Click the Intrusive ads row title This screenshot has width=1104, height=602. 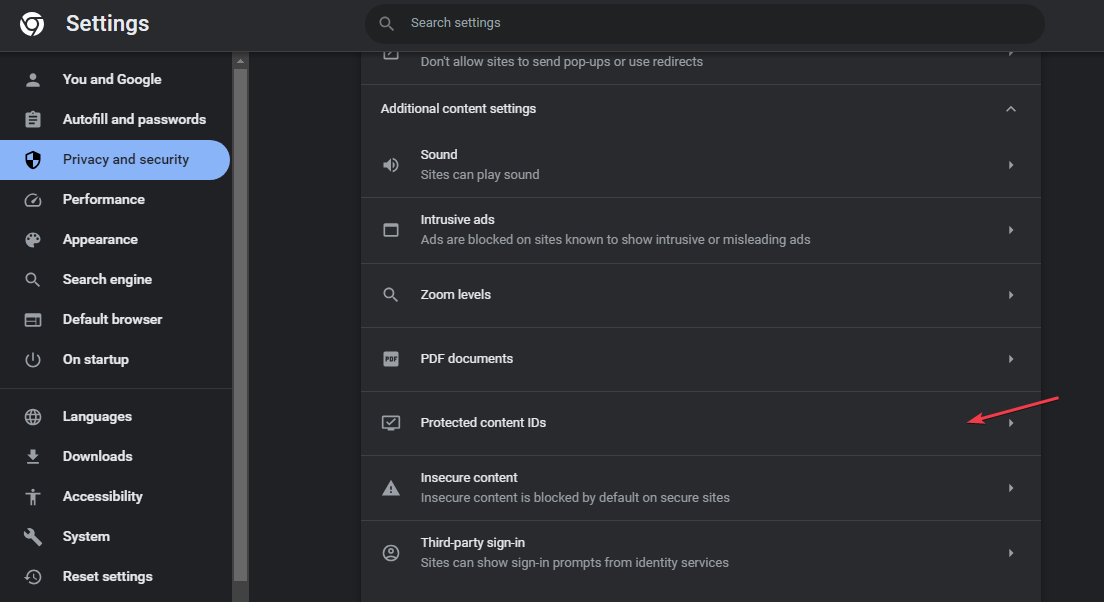pyautogui.click(x=458, y=220)
